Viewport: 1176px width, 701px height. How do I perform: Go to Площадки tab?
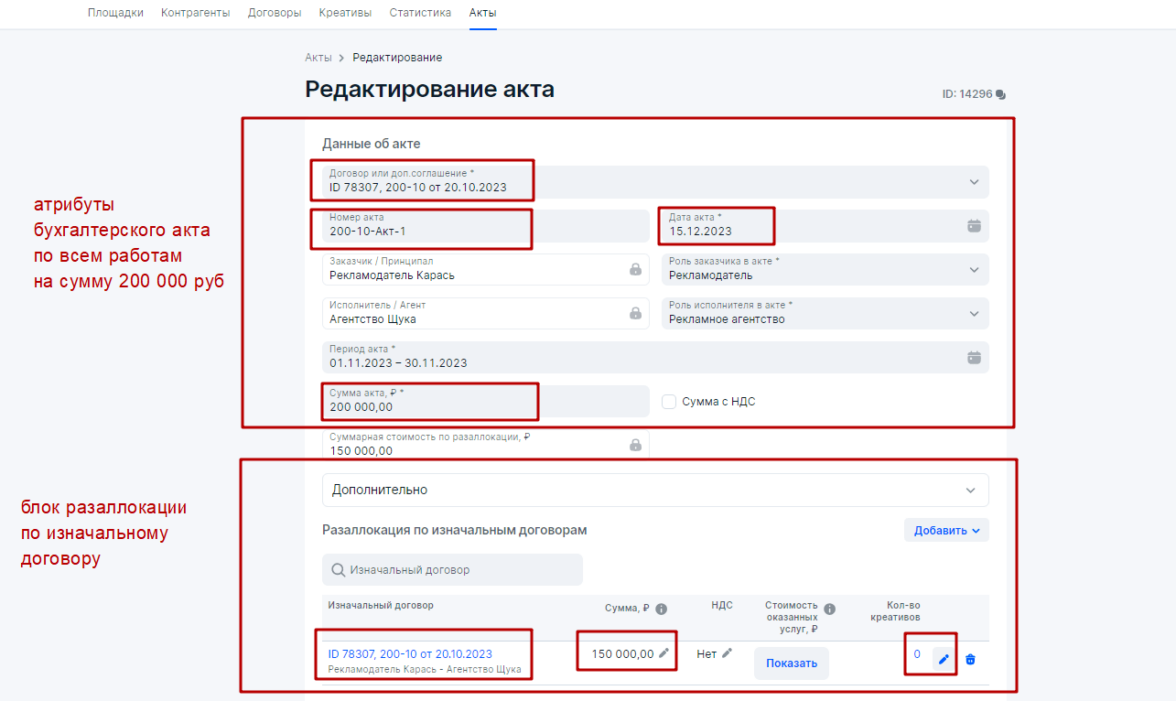pos(116,13)
